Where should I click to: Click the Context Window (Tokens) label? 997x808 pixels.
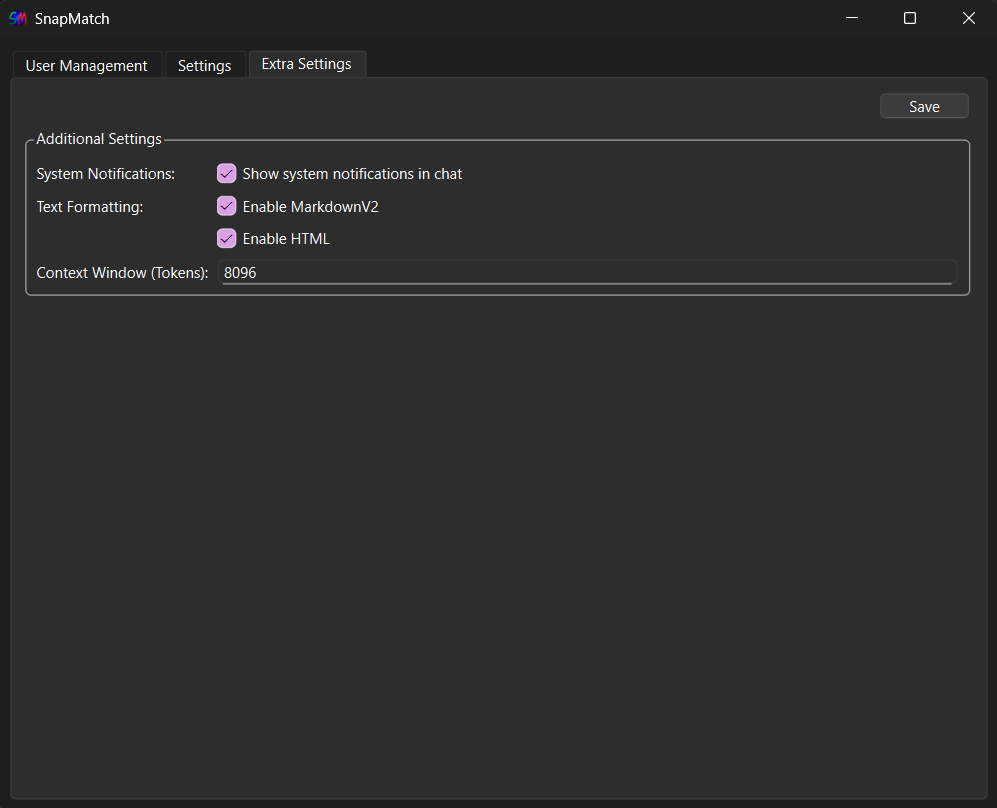[x=122, y=273]
